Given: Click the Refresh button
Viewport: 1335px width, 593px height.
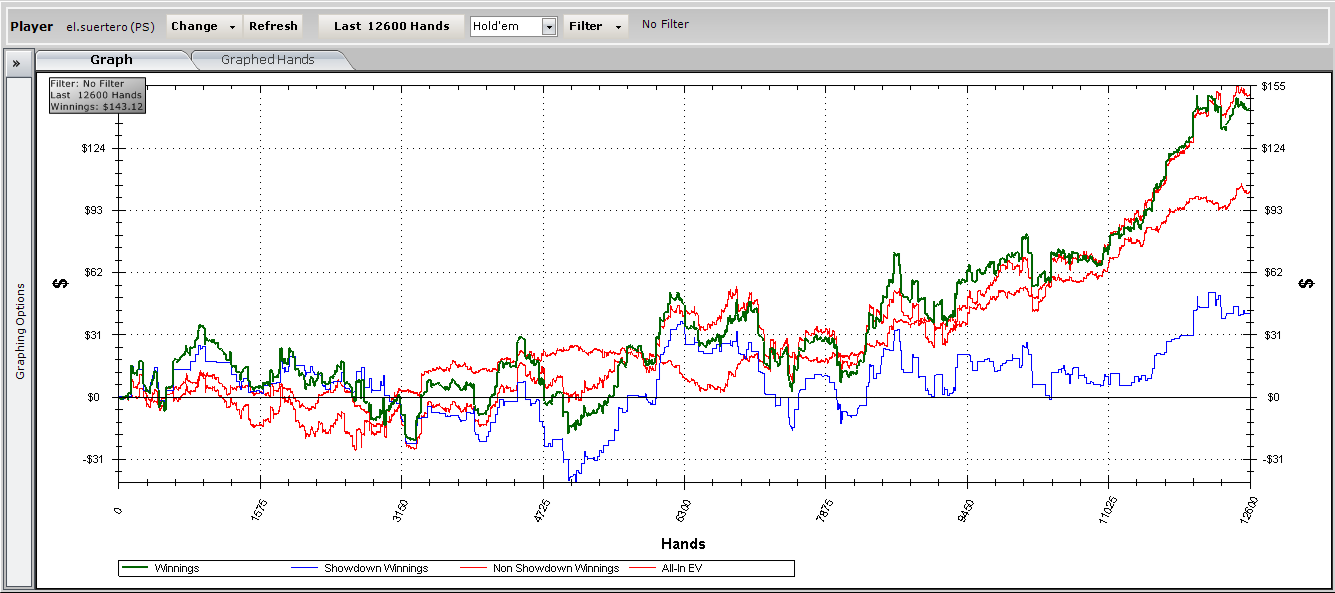Looking at the screenshot, I should (273, 26).
